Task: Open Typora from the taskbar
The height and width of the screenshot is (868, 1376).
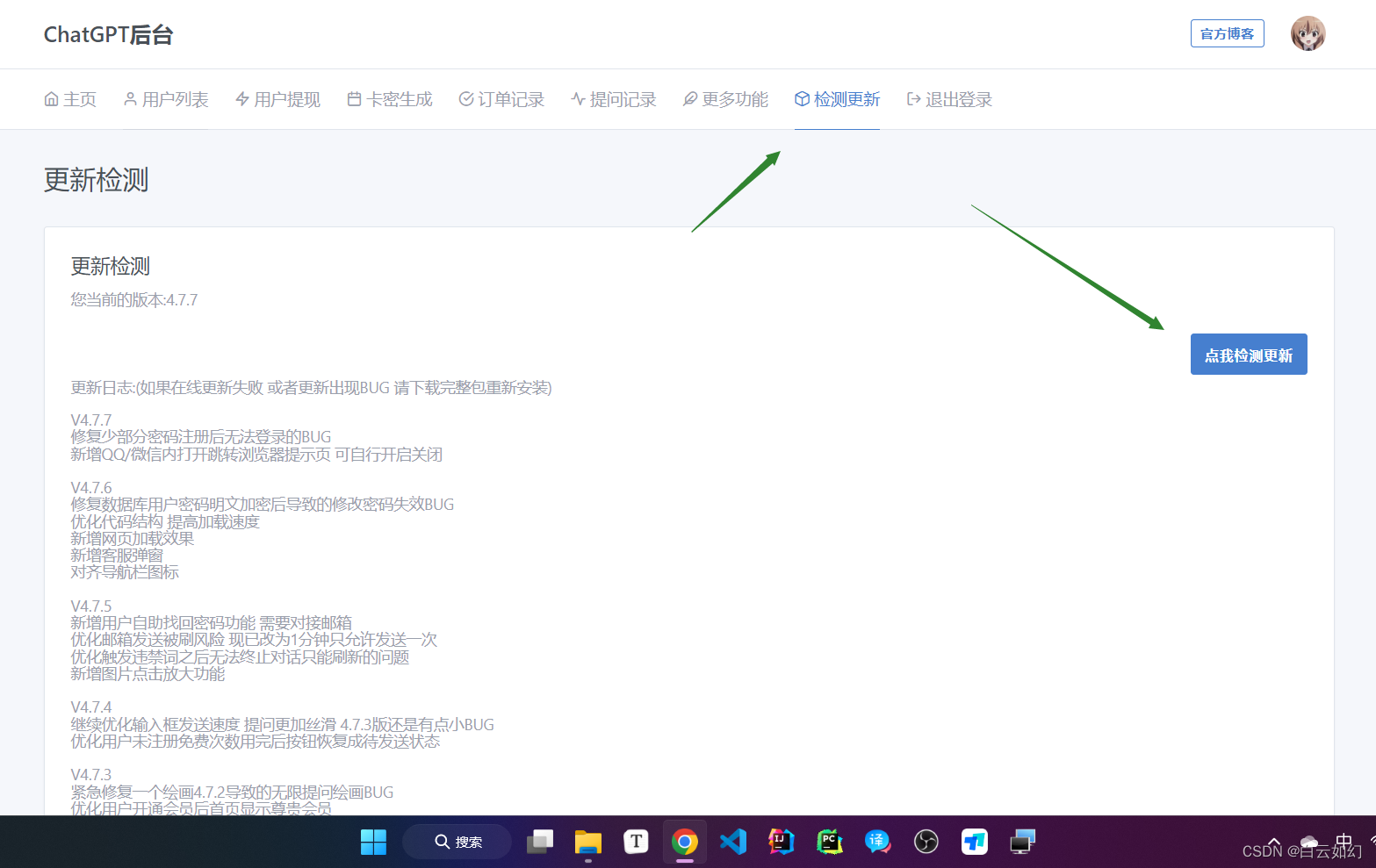Action: [x=636, y=842]
